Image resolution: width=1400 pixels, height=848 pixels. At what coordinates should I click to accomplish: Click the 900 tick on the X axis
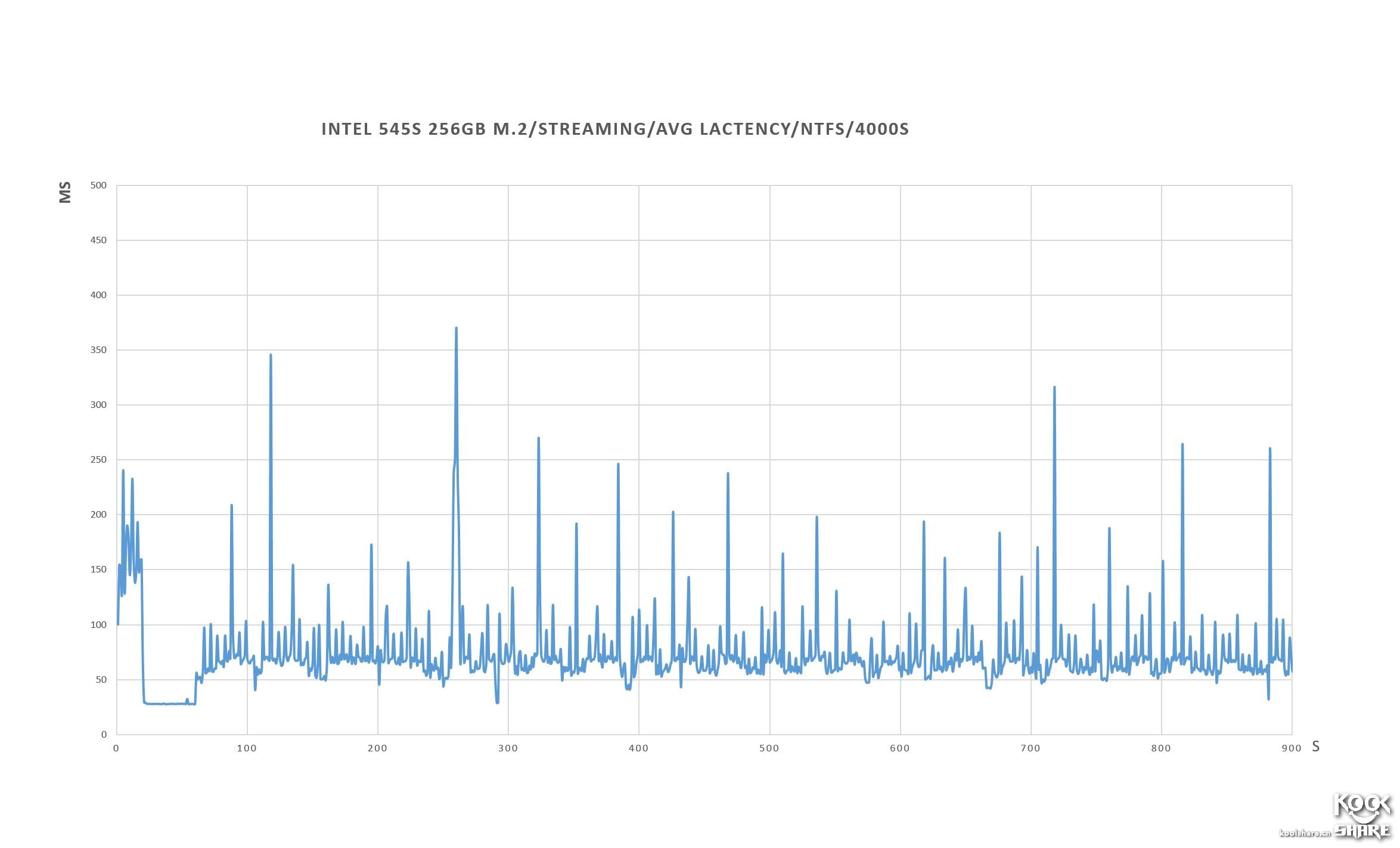point(1292,748)
